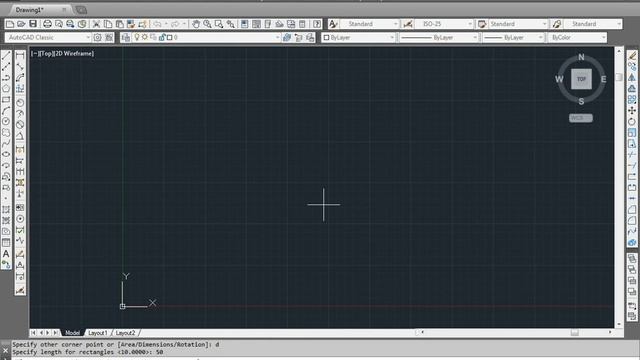Click the Copy icon in the toolbar

point(108,24)
